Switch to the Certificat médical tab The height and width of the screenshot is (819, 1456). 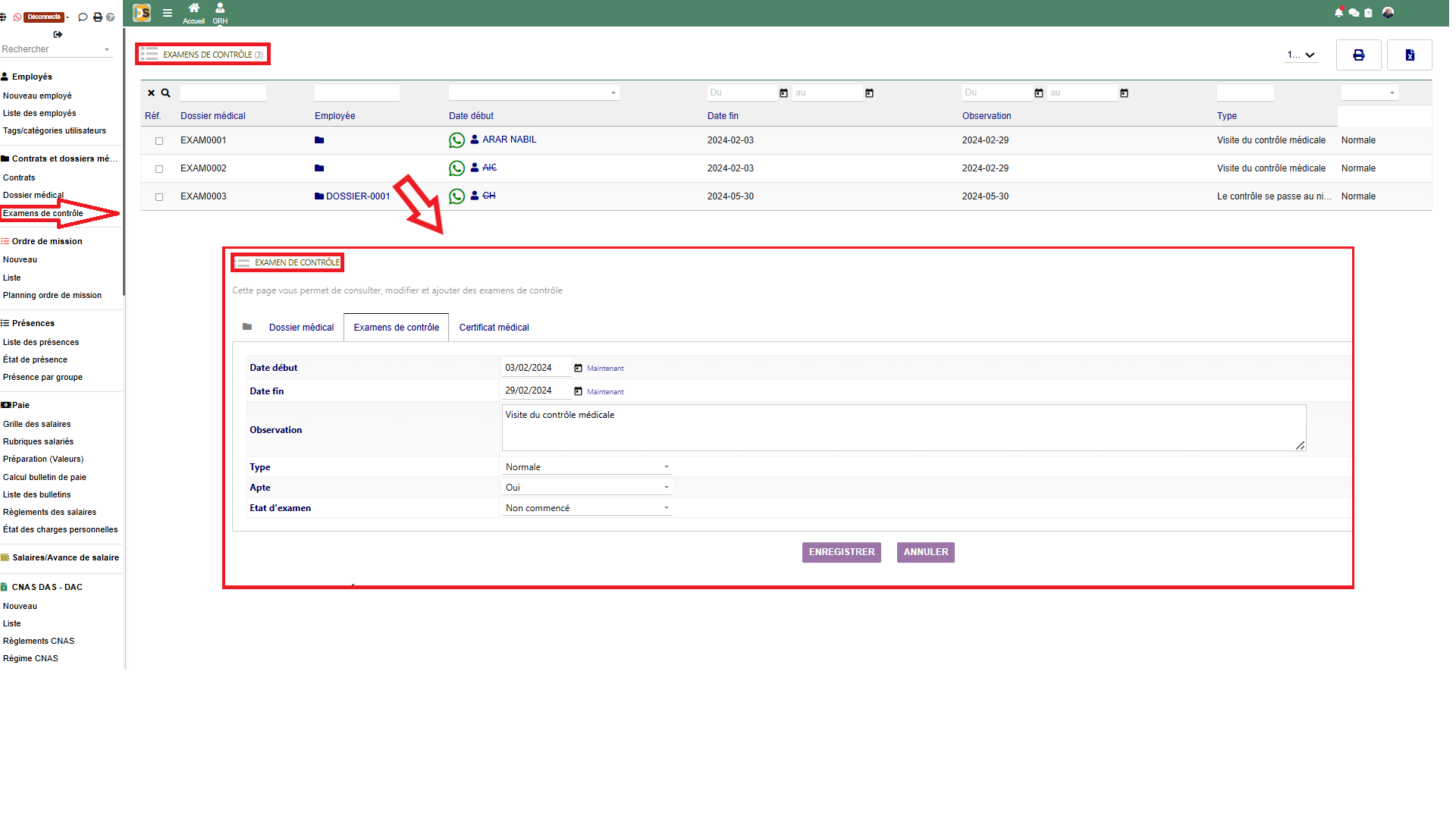click(494, 328)
